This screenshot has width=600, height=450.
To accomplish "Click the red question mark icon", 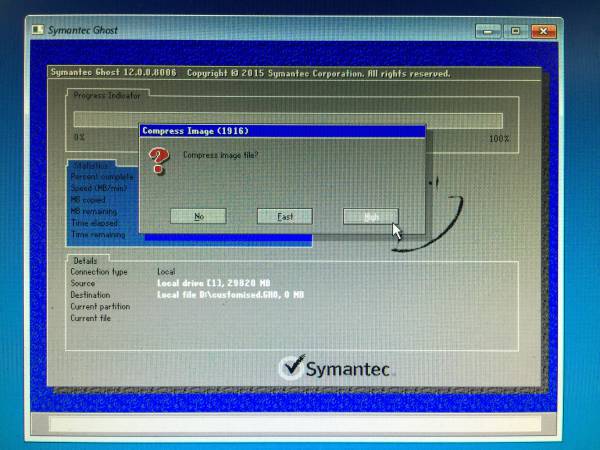I will (158, 161).
